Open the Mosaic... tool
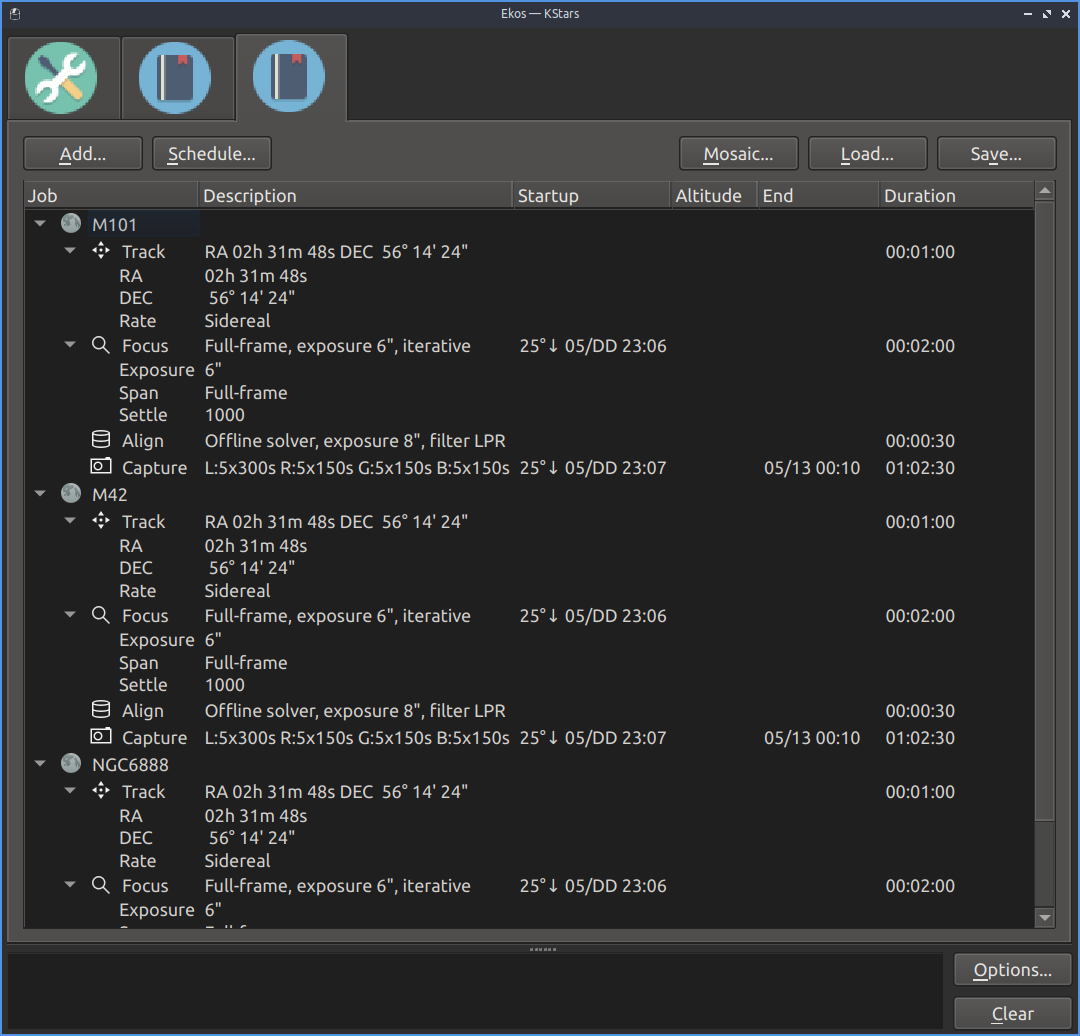Viewport: 1080px width, 1036px height. coord(738,154)
